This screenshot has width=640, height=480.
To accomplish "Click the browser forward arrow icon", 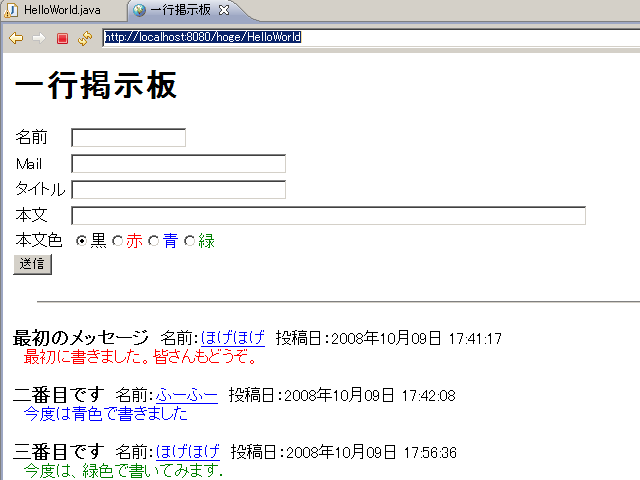I will point(39,38).
